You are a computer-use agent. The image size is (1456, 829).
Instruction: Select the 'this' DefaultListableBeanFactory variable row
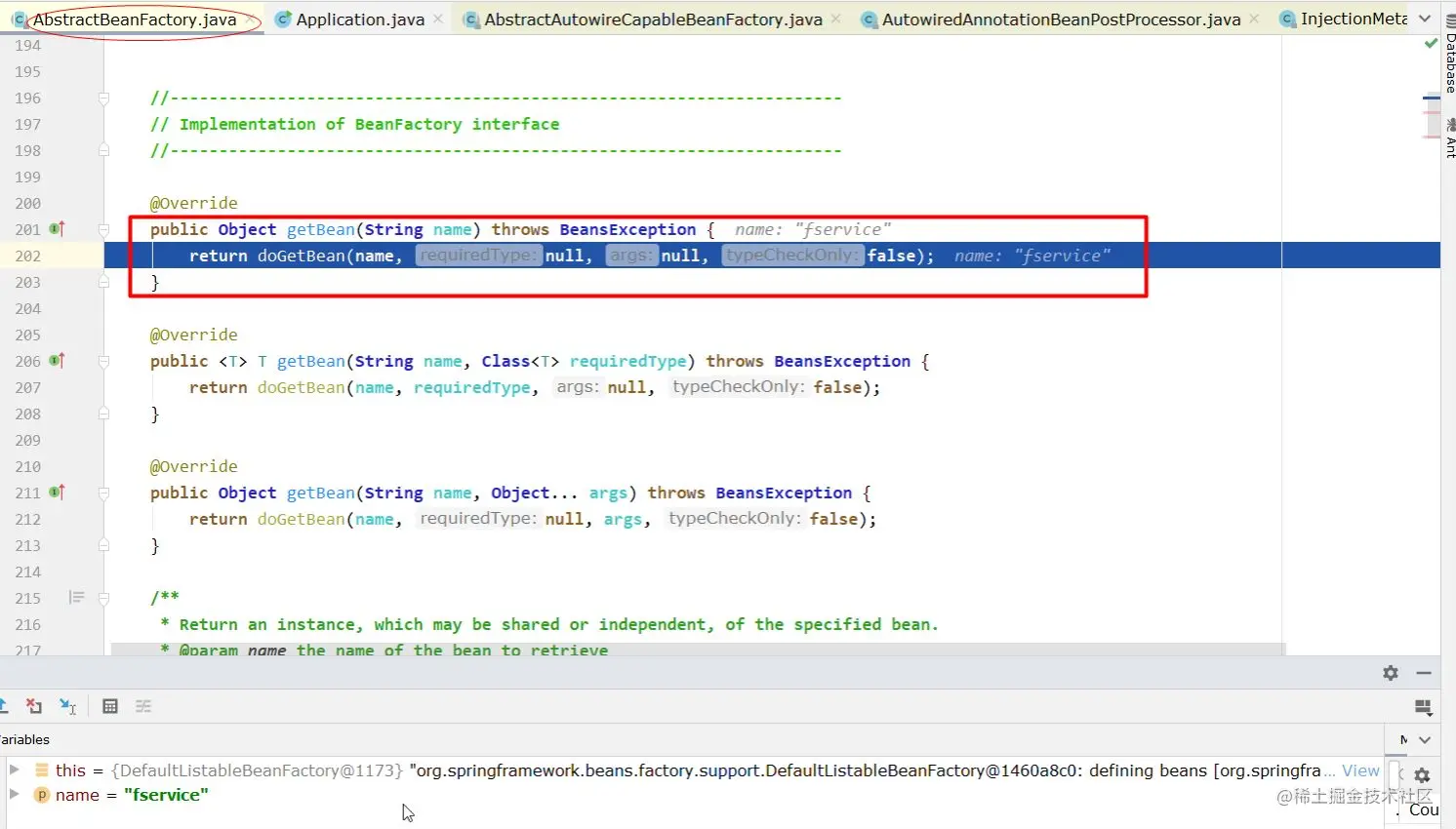coord(693,770)
